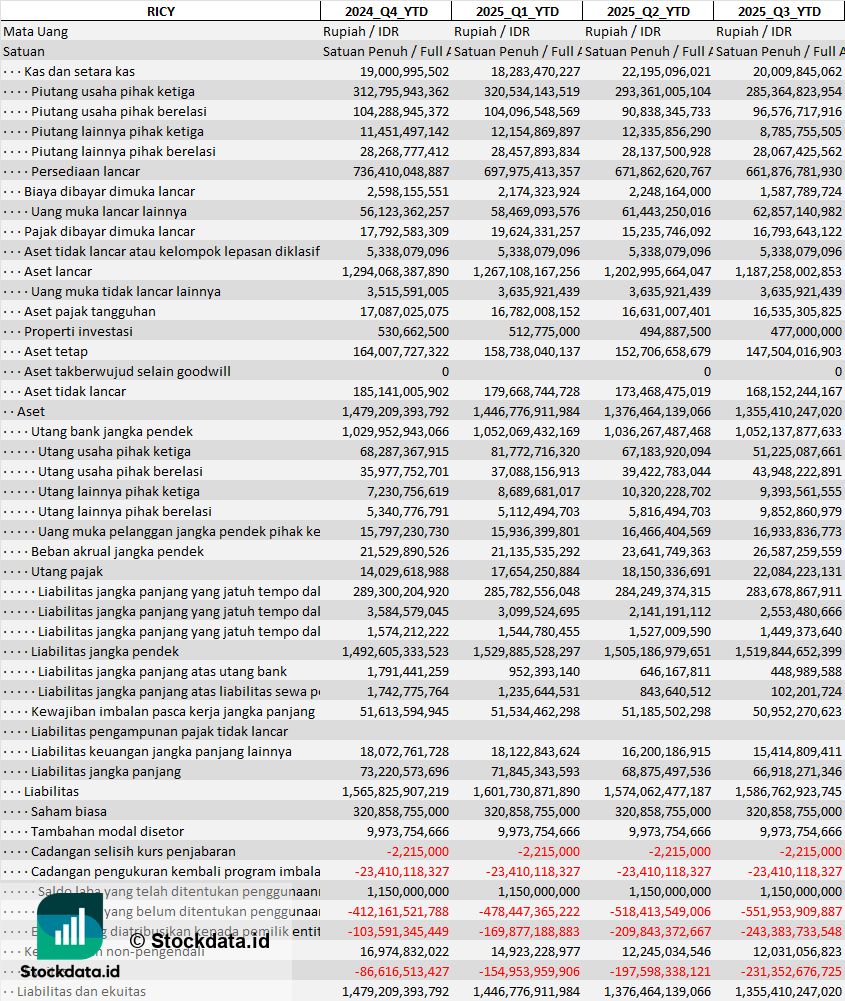The width and height of the screenshot is (845, 1001).
Task: Select Utang lainnya pihak ketiga label
Action: pyautogui.click(x=119, y=492)
